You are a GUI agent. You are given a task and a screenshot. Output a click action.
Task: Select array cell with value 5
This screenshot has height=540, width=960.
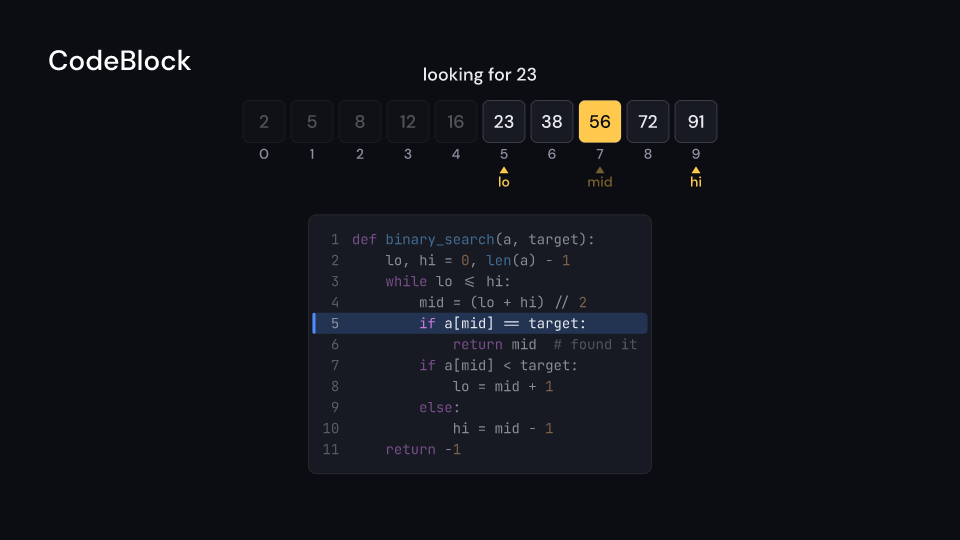click(312, 122)
